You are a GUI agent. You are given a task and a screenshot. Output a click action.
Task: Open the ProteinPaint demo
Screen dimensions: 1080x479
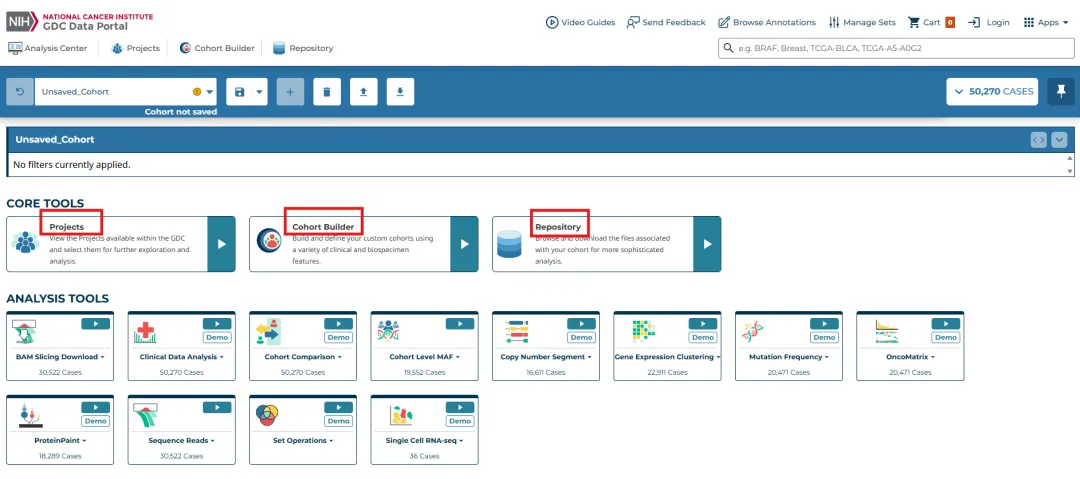point(95,421)
